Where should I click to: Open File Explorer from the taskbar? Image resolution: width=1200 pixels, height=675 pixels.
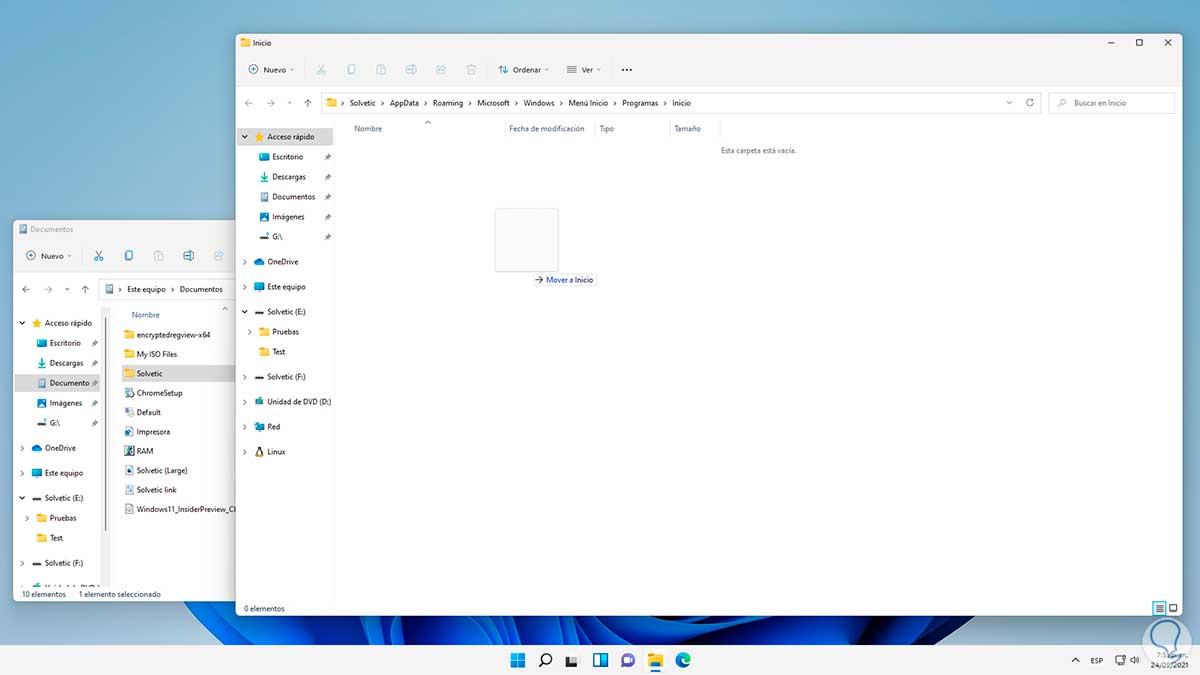[655, 660]
